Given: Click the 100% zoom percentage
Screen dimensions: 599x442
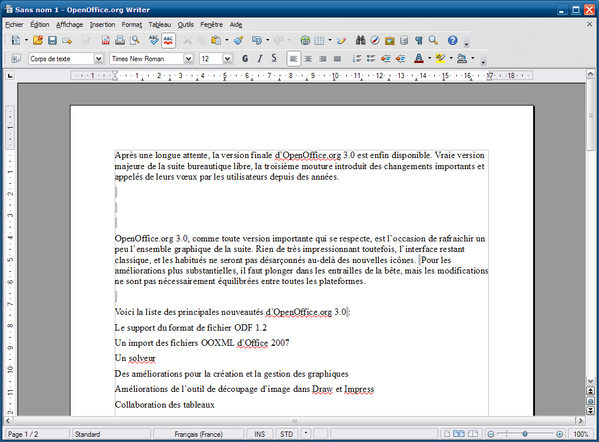Looking at the screenshot, I should click(581, 434).
